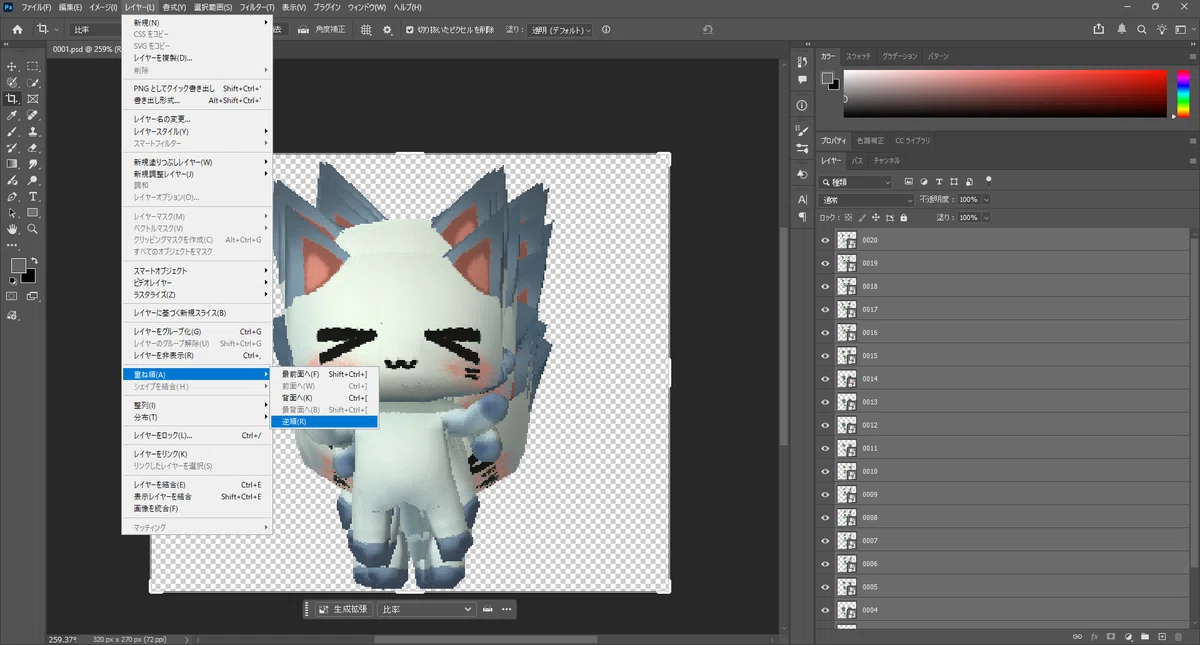Open the Color panel options menu

[x=1192, y=56]
